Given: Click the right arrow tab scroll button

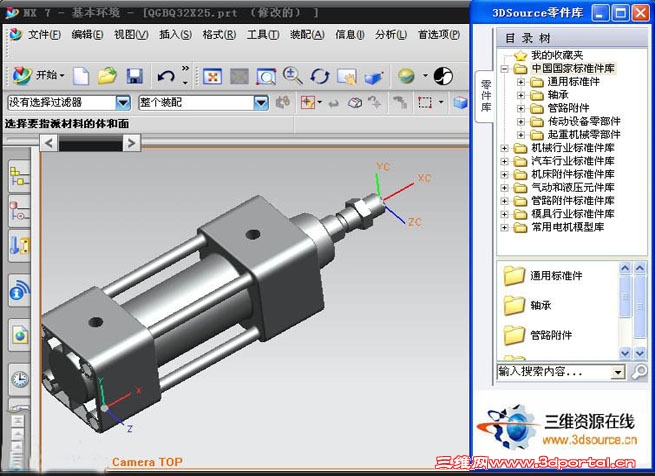Looking at the screenshot, I should 132,143.
